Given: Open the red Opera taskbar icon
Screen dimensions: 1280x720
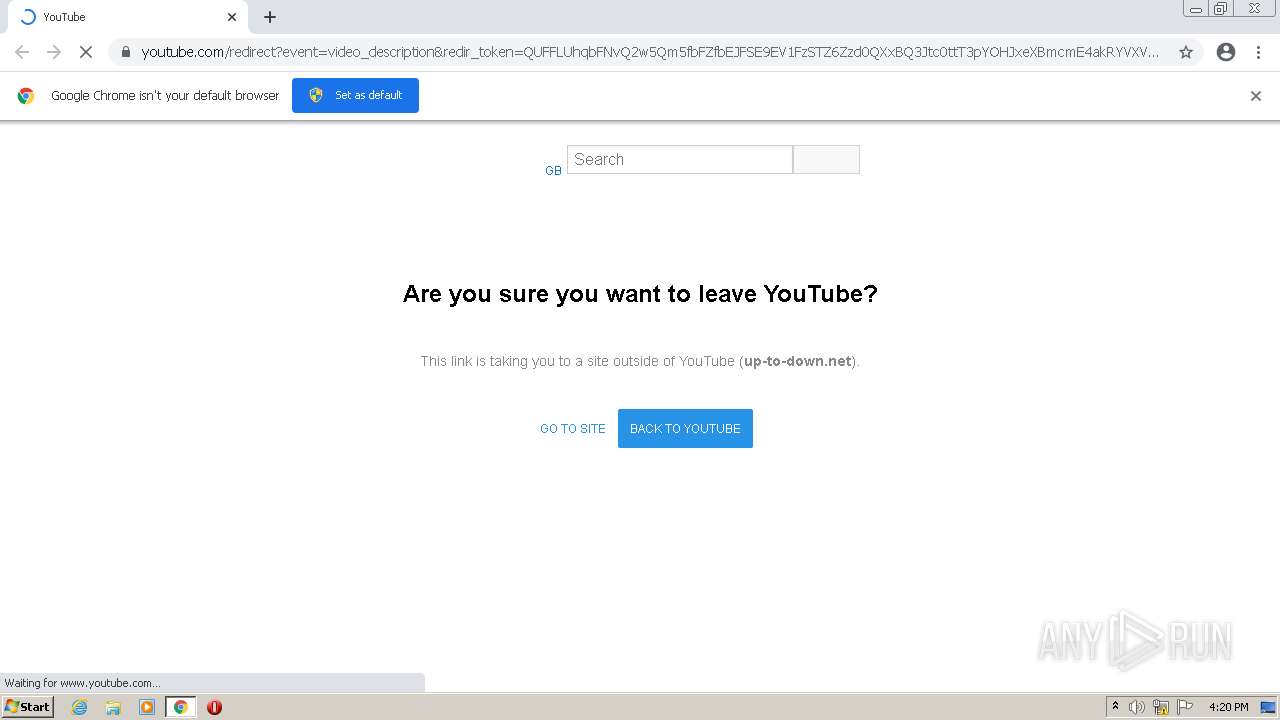Looking at the screenshot, I should [x=214, y=707].
